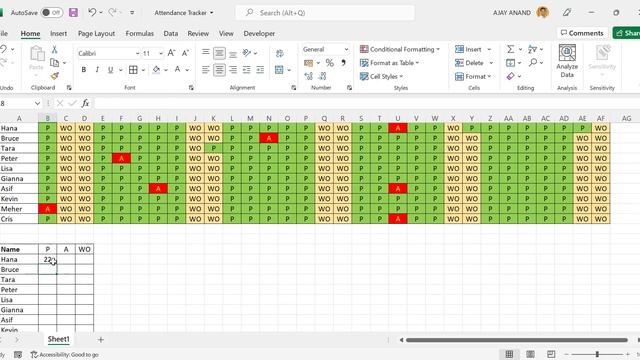Click Decrease Decimal icon
640x360 pixels.
pyautogui.click(x=322, y=76)
